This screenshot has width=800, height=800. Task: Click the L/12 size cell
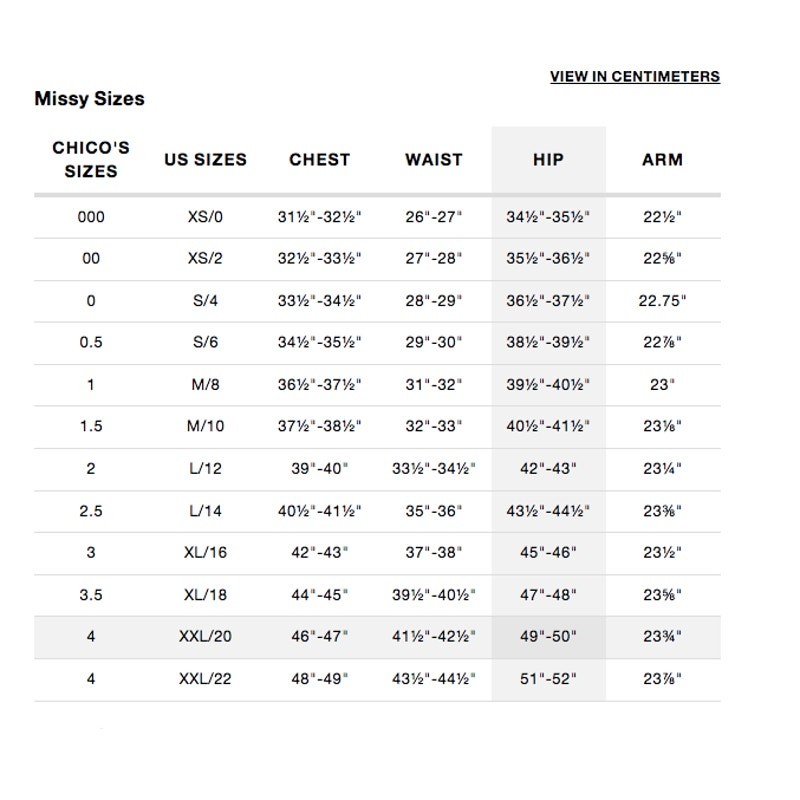point(205,468)
